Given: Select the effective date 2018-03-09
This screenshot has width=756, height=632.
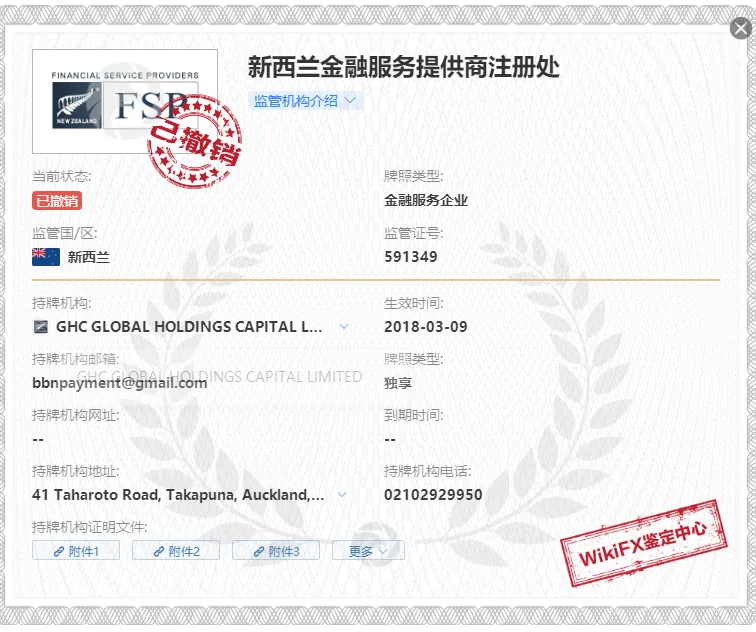Looking at the screenshot, I should click(x=426, y=327).
